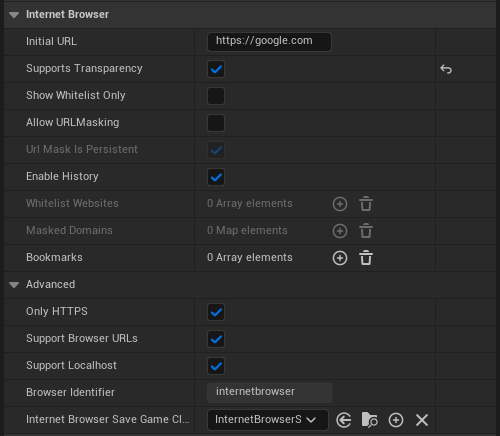Empty the Masked Domains map trash icon

tap(366, 231)
